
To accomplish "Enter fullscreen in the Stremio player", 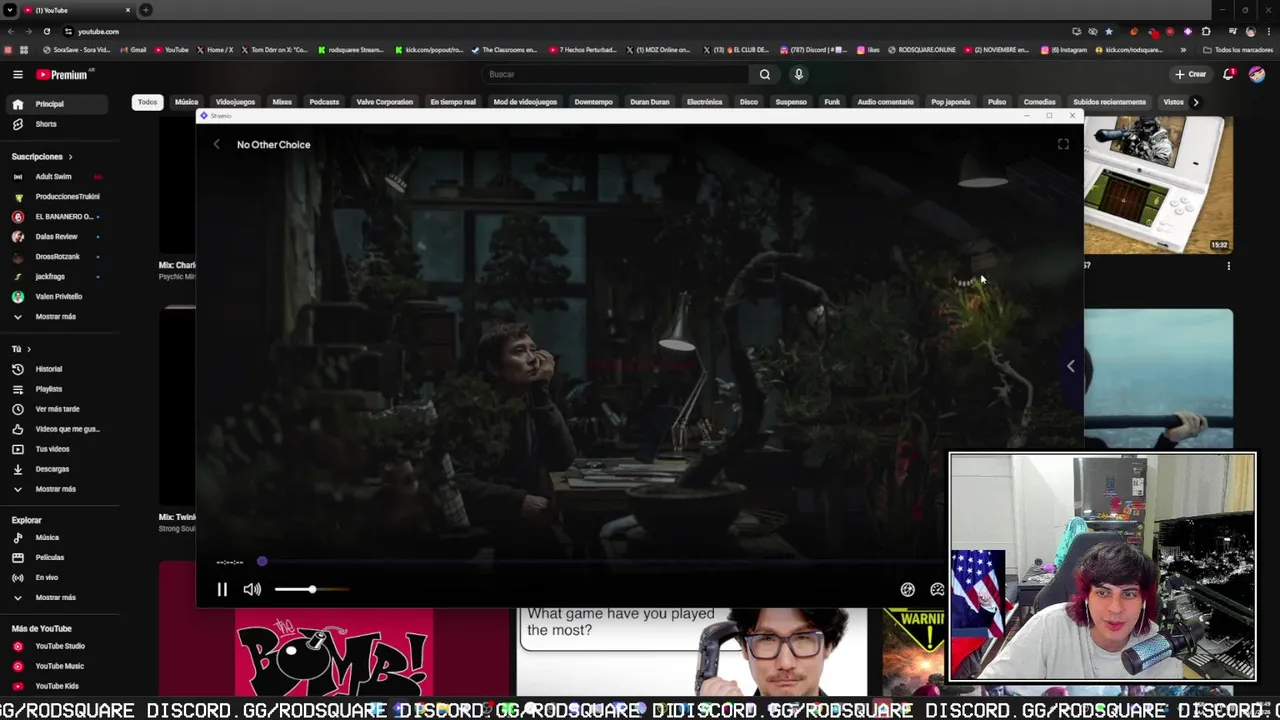I will pos(1063,145).
